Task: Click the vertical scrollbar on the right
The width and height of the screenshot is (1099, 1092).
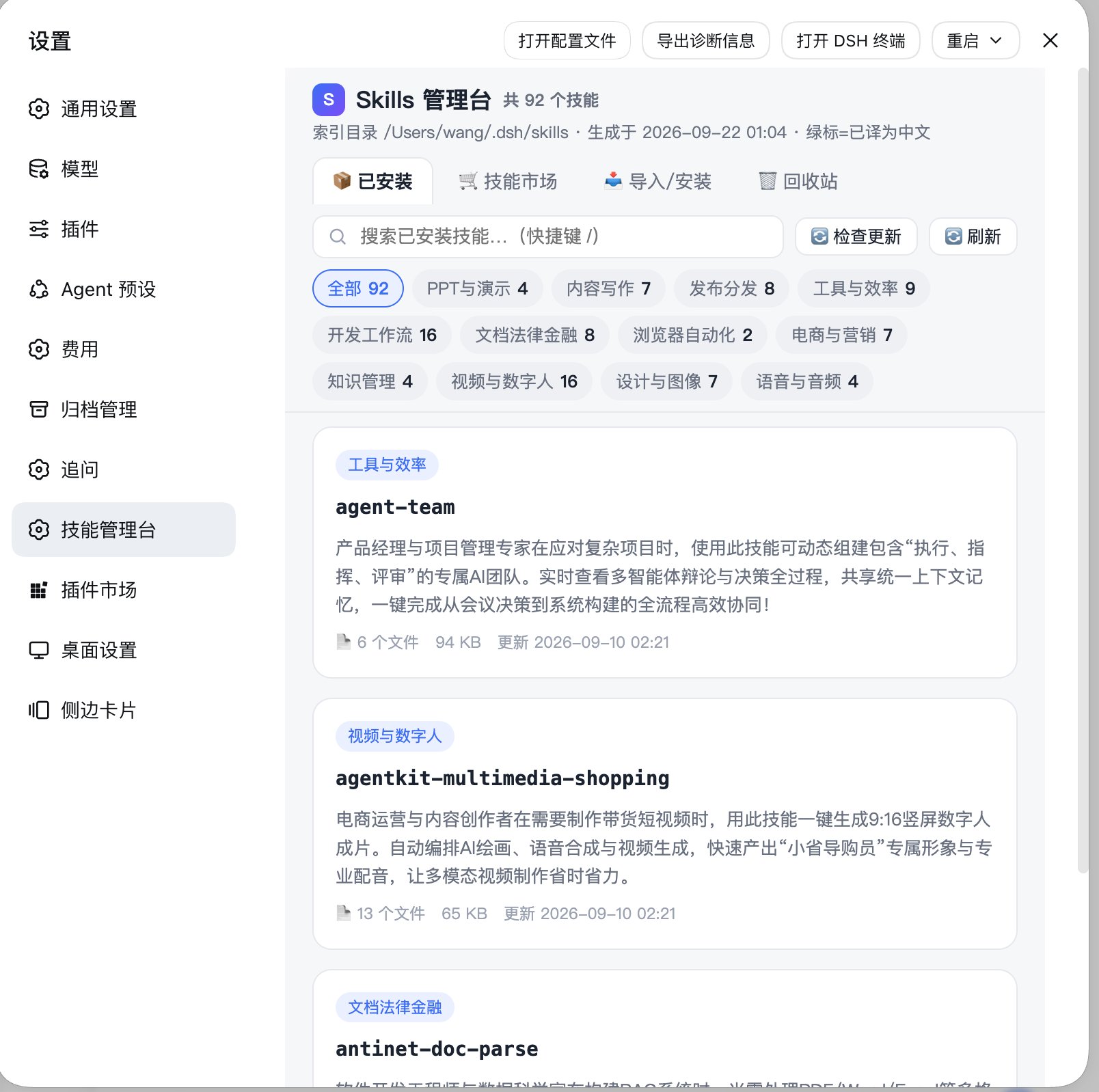Action: pyautogui.click(x=1083, y=470)
